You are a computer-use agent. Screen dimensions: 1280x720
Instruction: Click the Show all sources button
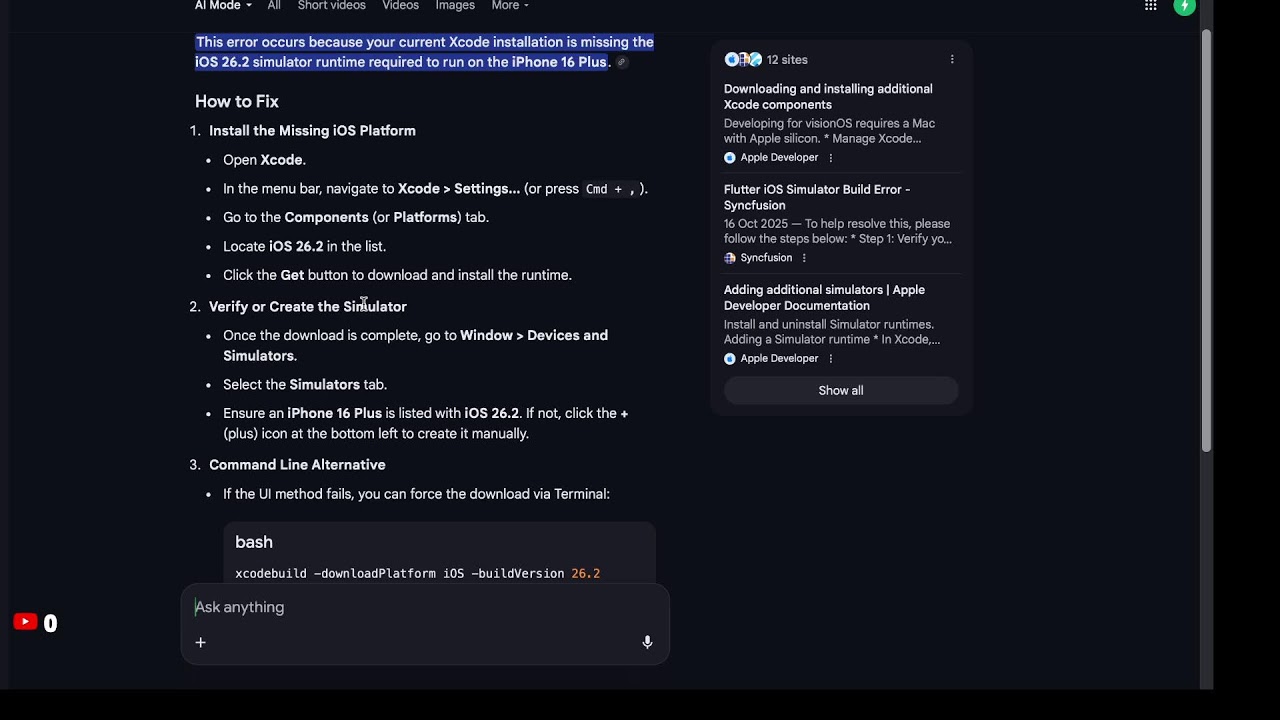pyautogui.click(x=841, y=391)
